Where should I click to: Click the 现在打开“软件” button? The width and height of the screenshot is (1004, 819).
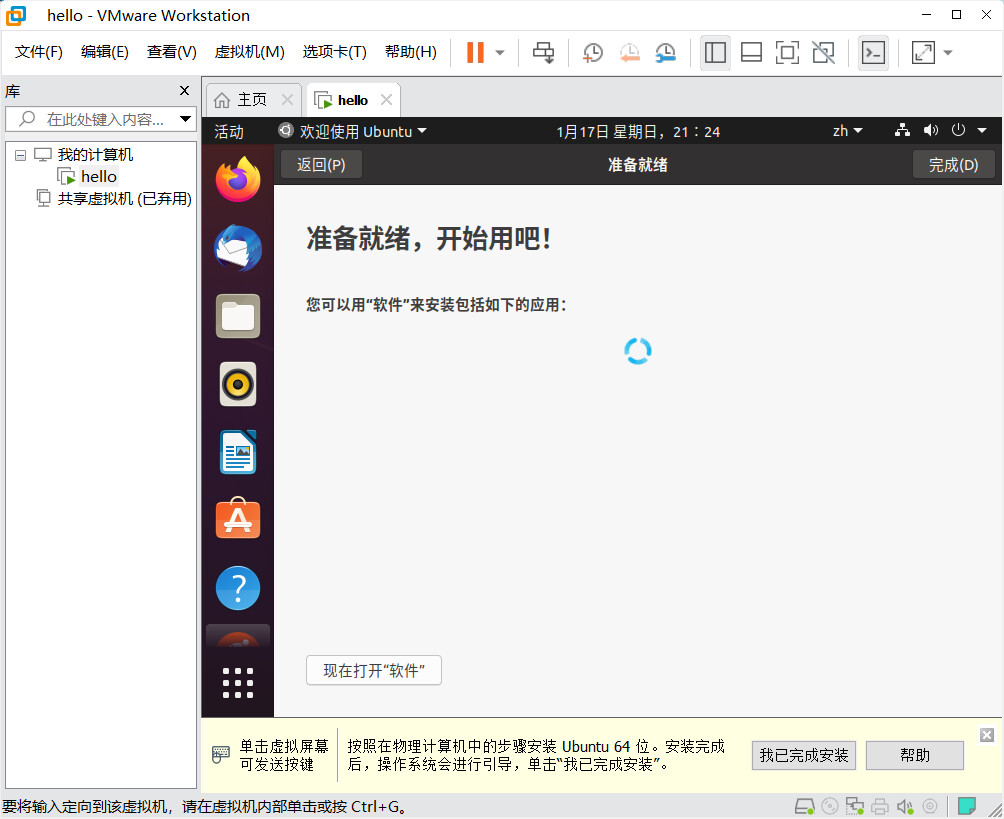[374, 670]
